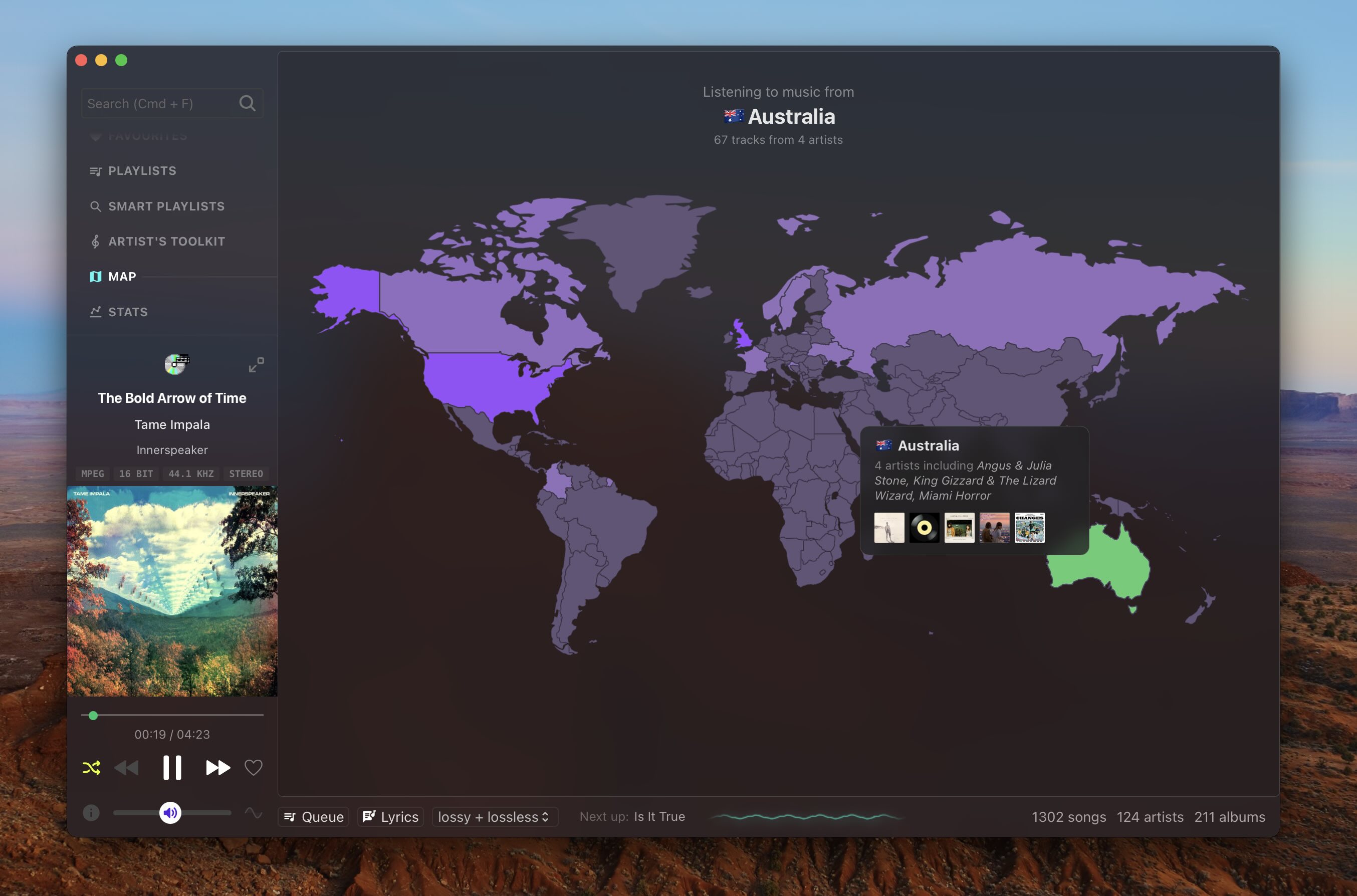Favourite the song with heart icon
The height and width of the screenshot is (896, 1357).
[253, 767]
